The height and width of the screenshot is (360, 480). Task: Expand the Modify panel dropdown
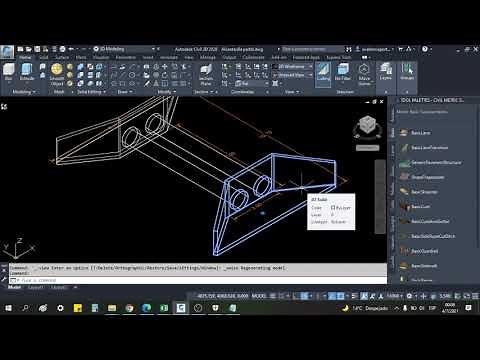click(x=166, y=92)
